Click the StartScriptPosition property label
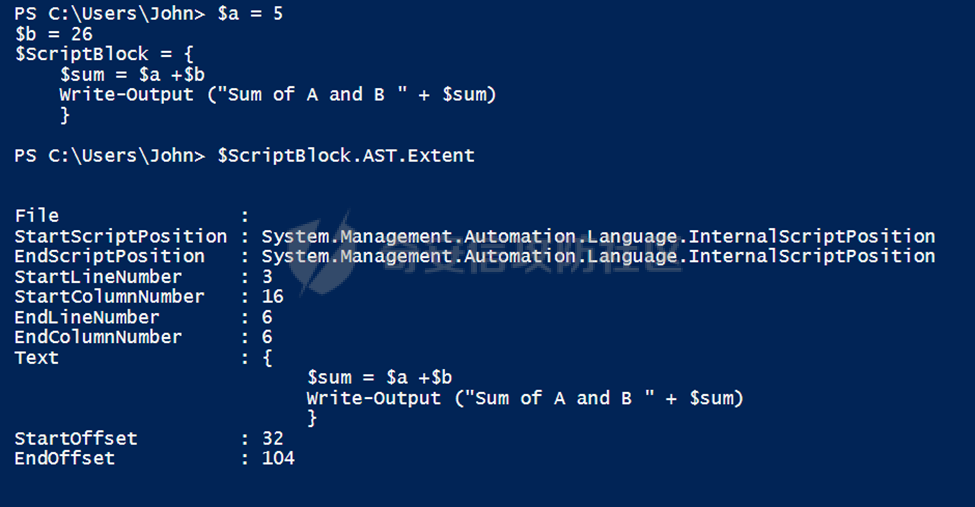This screenshot has height=507, width=975. coord(121,236)
